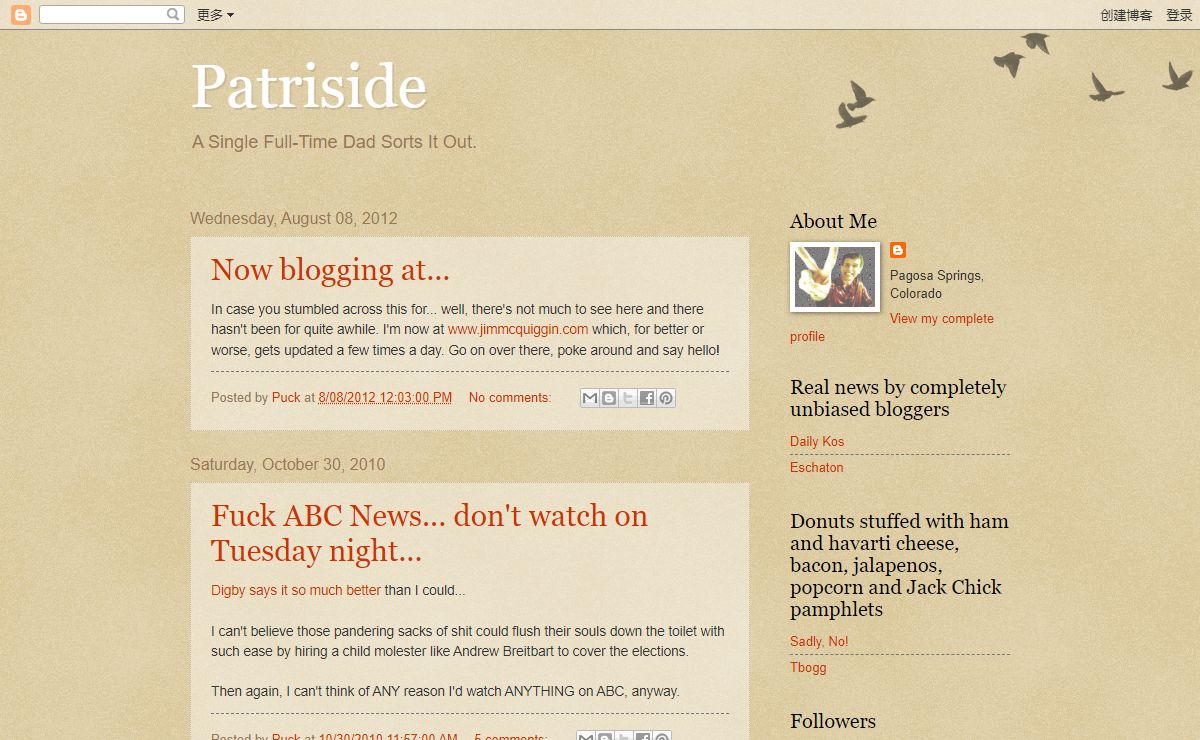Open the 更多 dropdown in the navbar
Screen dimensions: 1200x740
pyautogui.click(x=215, y=15)
